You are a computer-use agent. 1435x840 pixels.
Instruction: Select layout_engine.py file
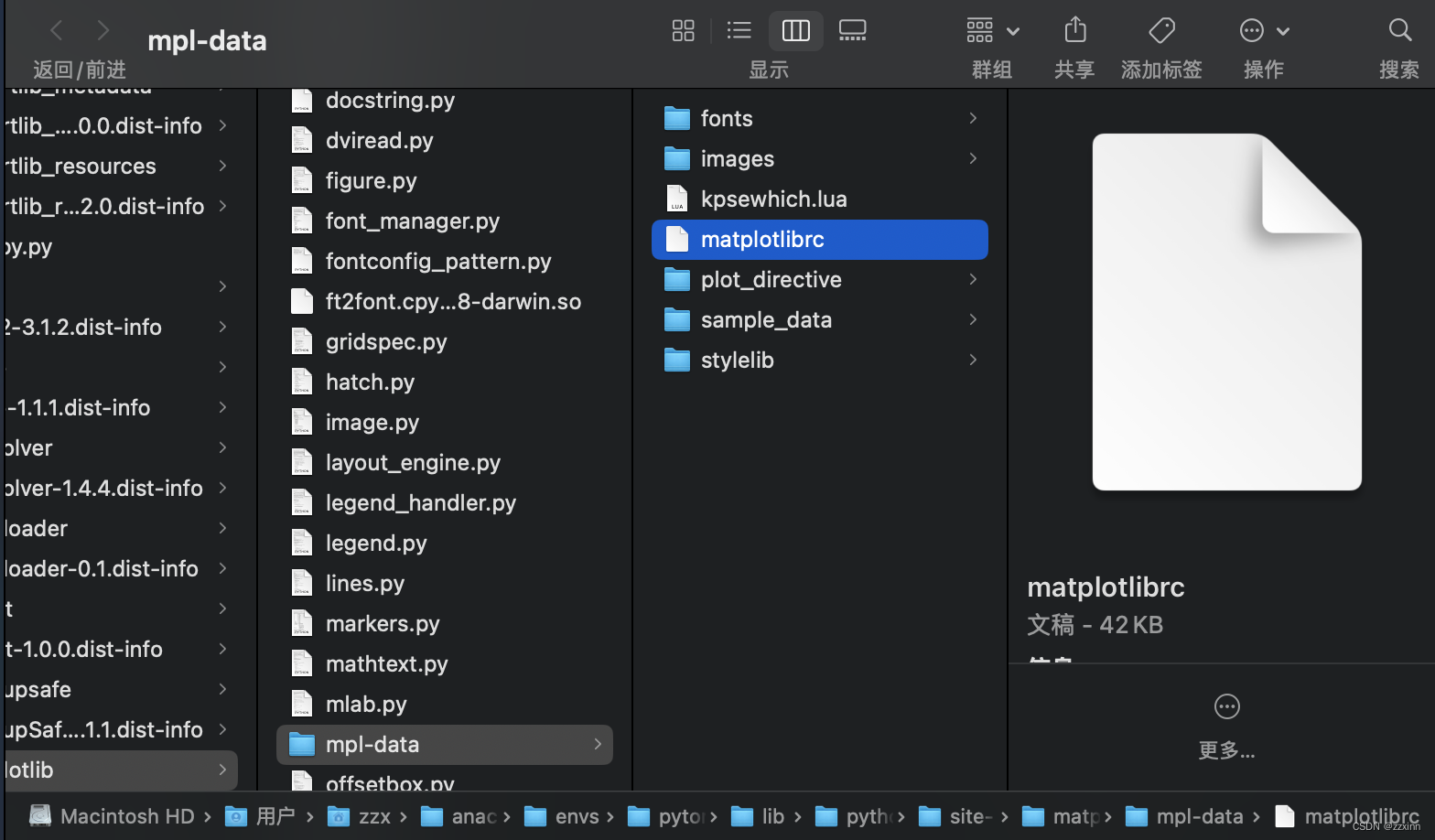click(445, 463)
